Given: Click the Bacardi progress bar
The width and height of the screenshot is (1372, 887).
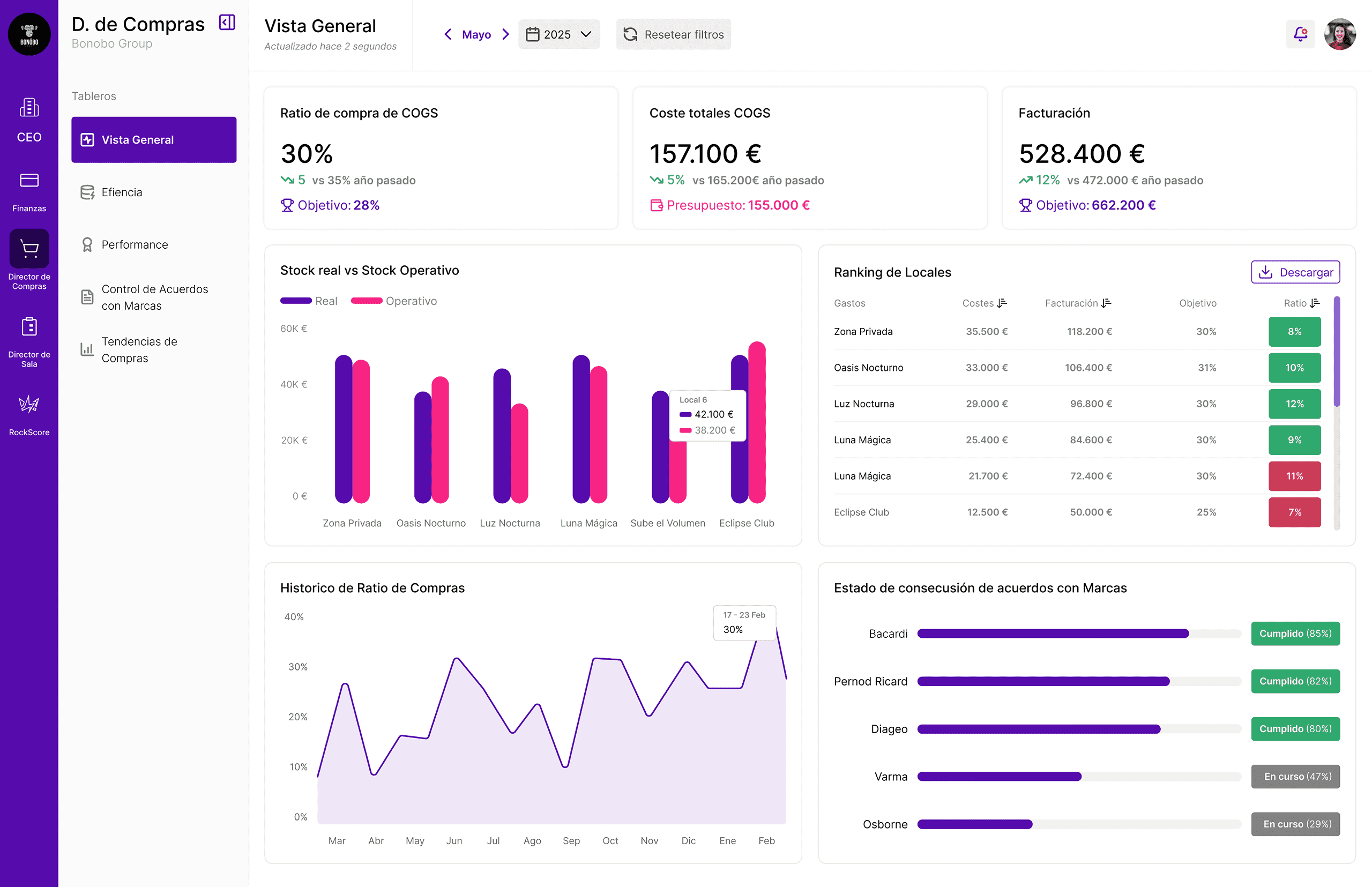Looking at the screenshot, I should coord(1078,633).
